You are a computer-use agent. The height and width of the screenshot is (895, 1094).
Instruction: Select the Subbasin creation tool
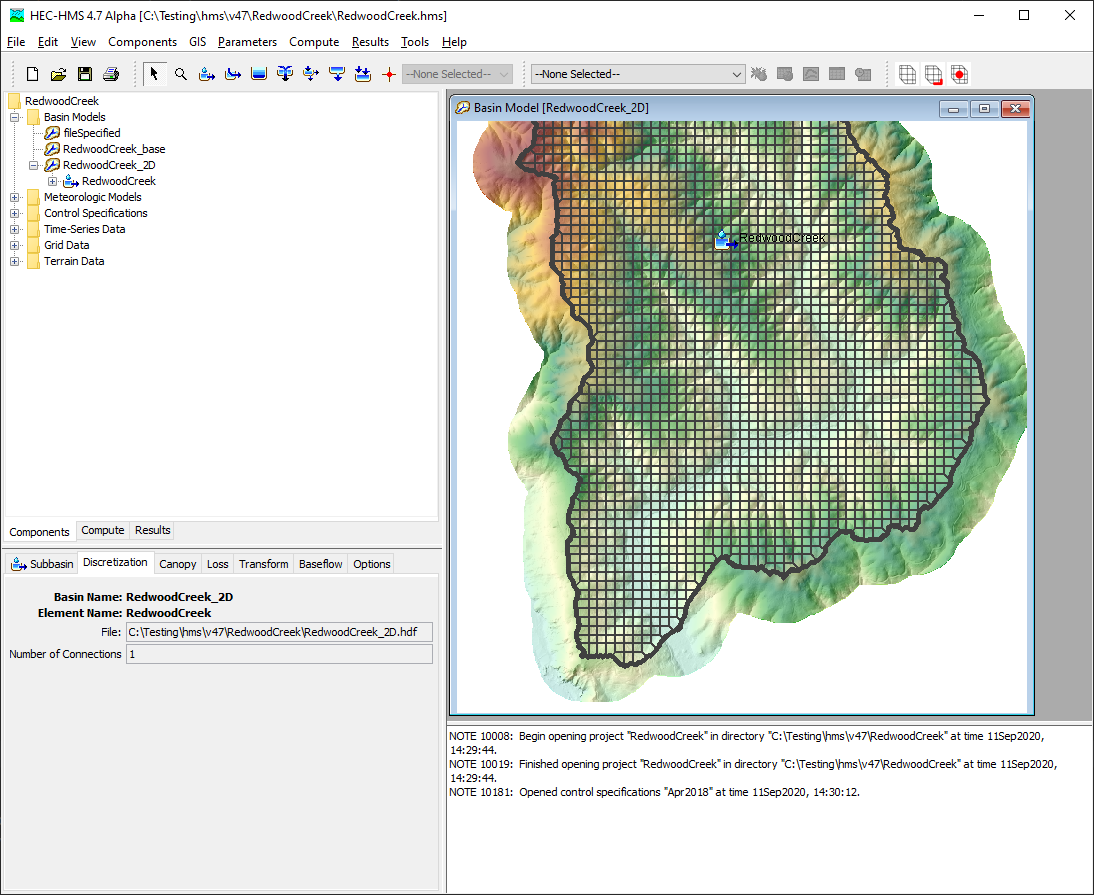point(207,74)
